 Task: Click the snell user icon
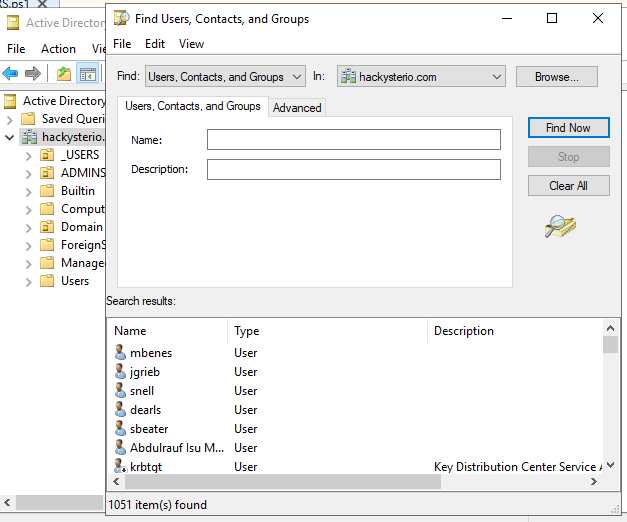click(120, 390)
